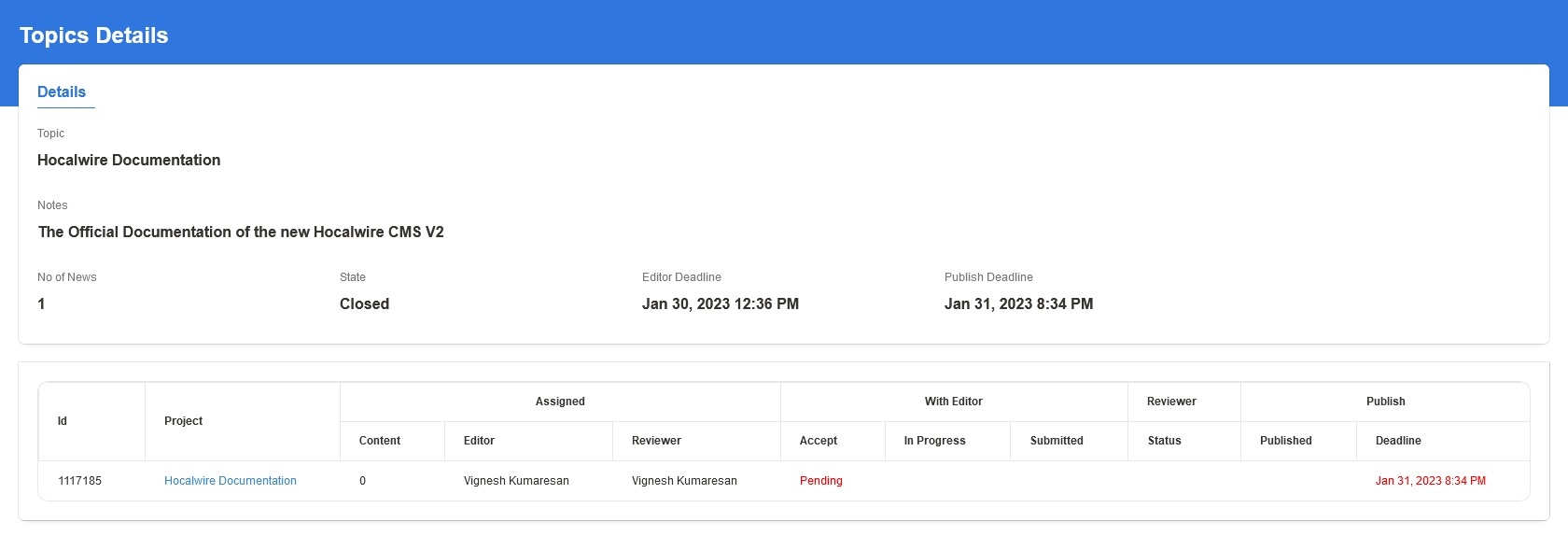The width and height of the screenshot is (1568, 536).
Task: Click the Status column header
Action: pos(1164,441)
